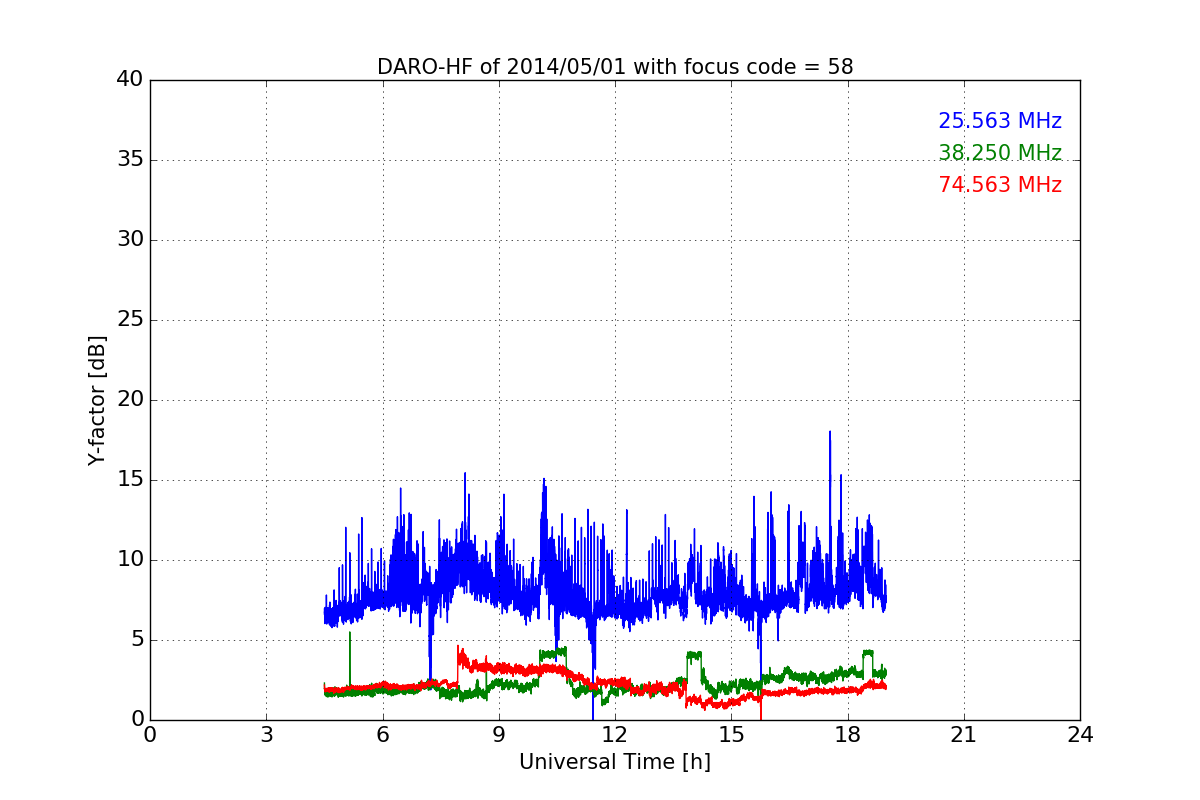Viewport: 1200px width, 800px height.
Task: Select the red '74.563 MHz' legend label
Action: pyautogui.click(x=1000, y=185)
